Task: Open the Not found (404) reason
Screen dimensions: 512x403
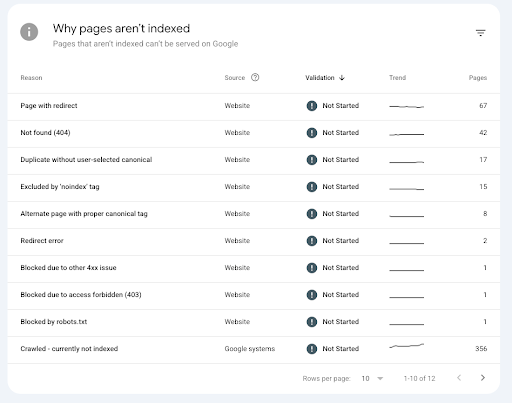Action: click(x=45, y=133)
